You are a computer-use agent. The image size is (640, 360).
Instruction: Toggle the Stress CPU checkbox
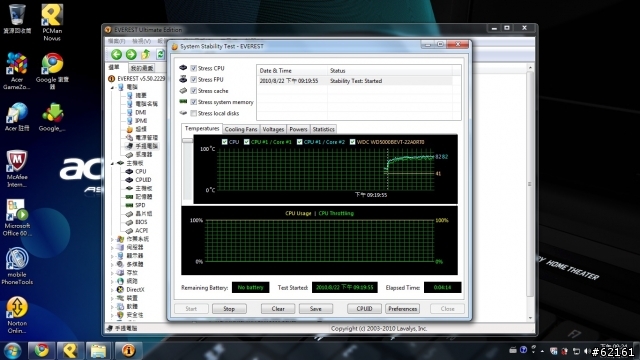(x=194, y=68)
